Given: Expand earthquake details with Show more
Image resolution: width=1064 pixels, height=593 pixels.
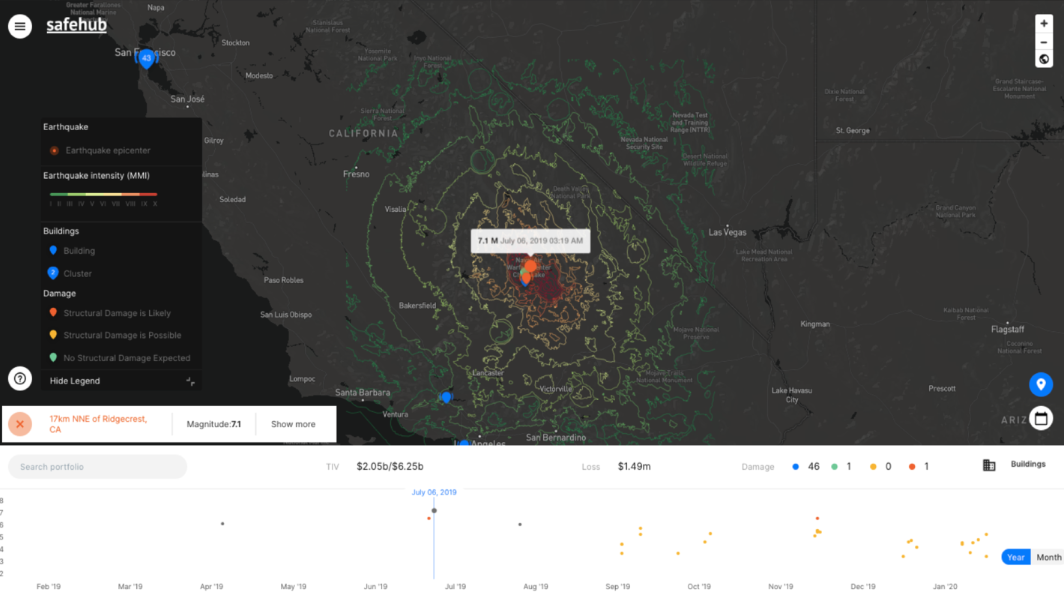Looking at the screenshot, I should 293,424.
